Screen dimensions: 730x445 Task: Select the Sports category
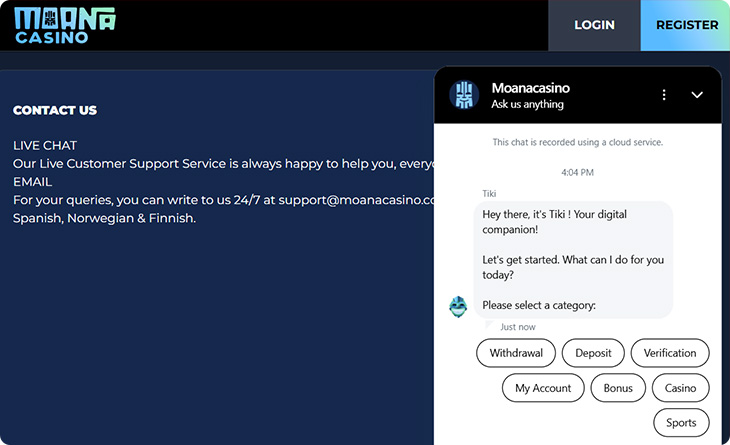[x=681, y=423]
